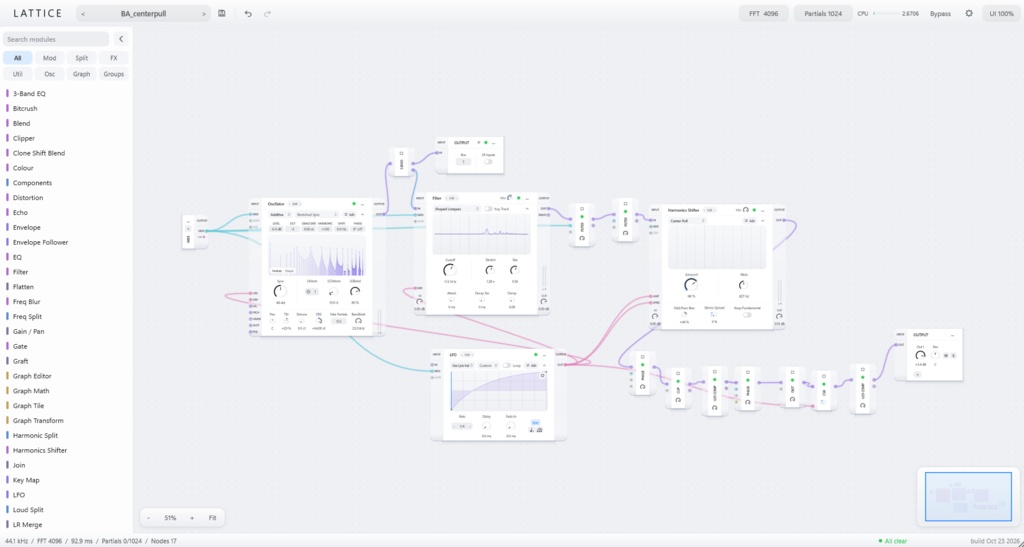Click the graph minimap thumbnail
Image resolution: width=1024 pixels, height=547 pixels.
tap(968, 496)
